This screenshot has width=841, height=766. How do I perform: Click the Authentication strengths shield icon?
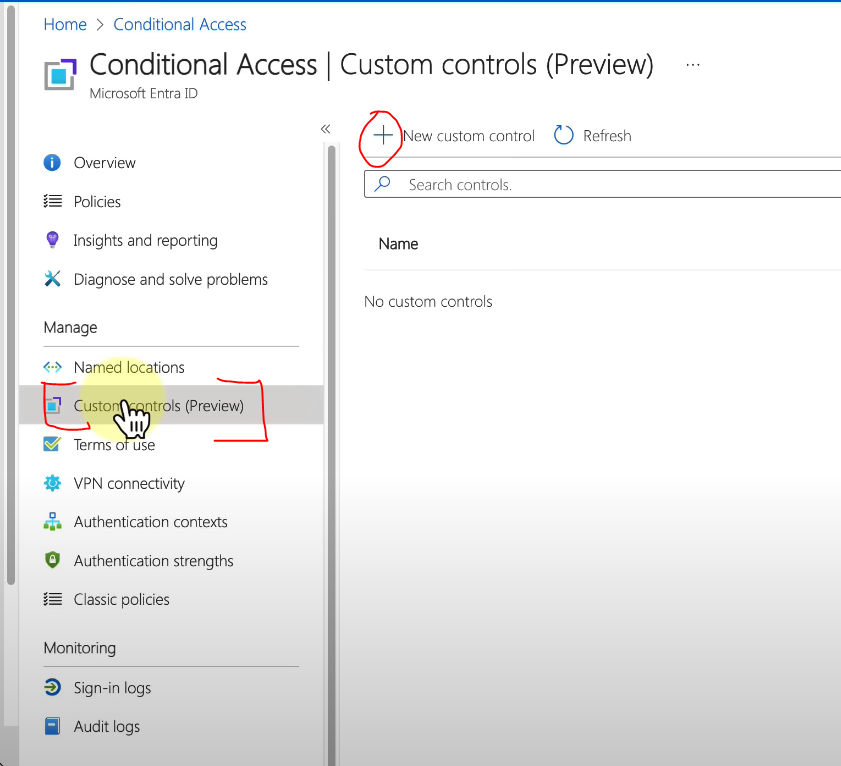53,561
